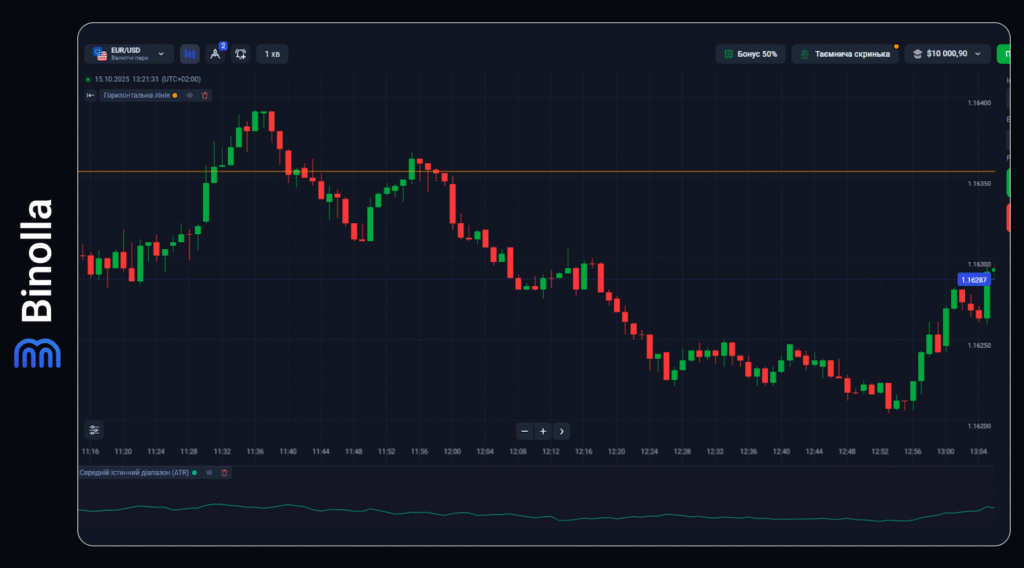Open Таємнича скринька mystery box

click(x=844, y=54)
